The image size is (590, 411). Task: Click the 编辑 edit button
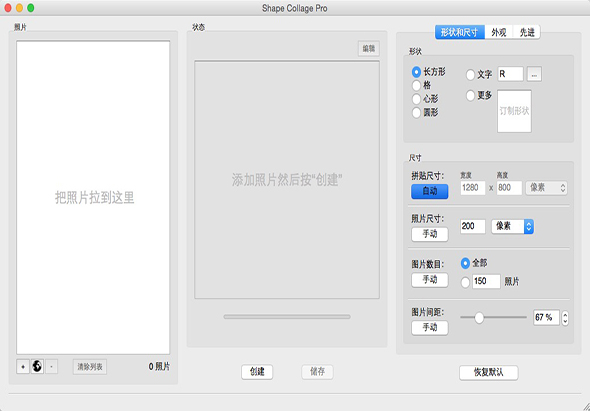[368, 49]
